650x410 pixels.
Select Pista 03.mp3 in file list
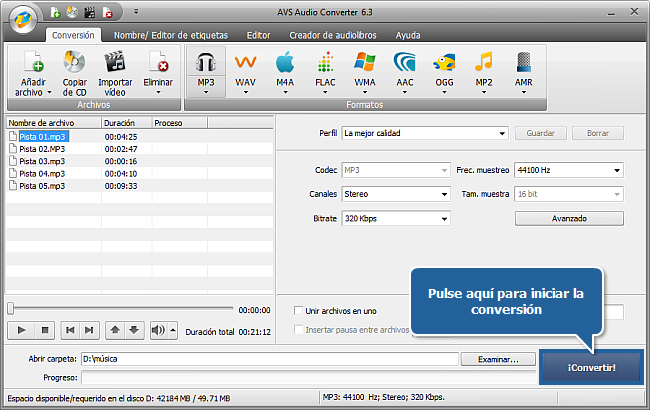(42, 161)
